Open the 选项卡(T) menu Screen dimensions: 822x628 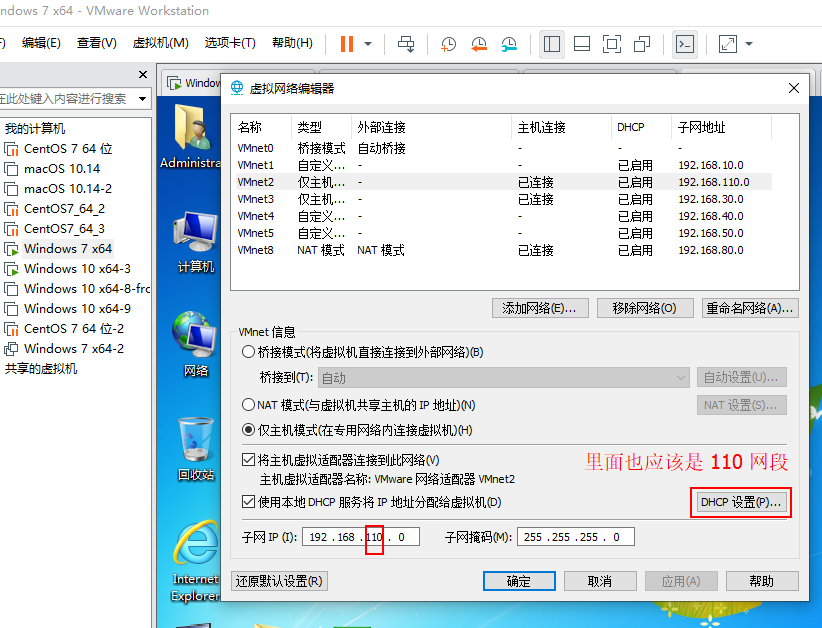[x=230, y=43]
